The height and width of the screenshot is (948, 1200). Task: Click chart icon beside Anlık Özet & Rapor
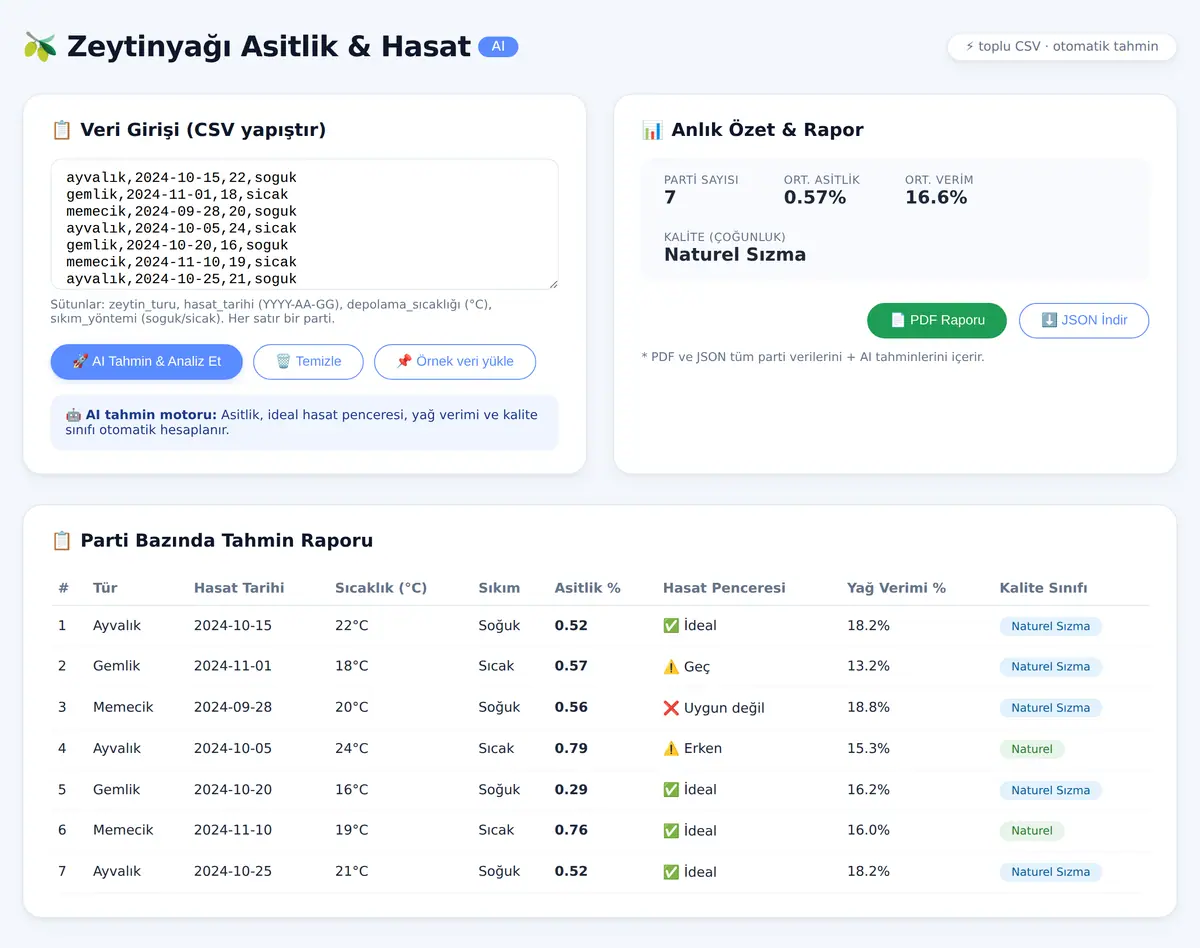(x=652, y=130)
